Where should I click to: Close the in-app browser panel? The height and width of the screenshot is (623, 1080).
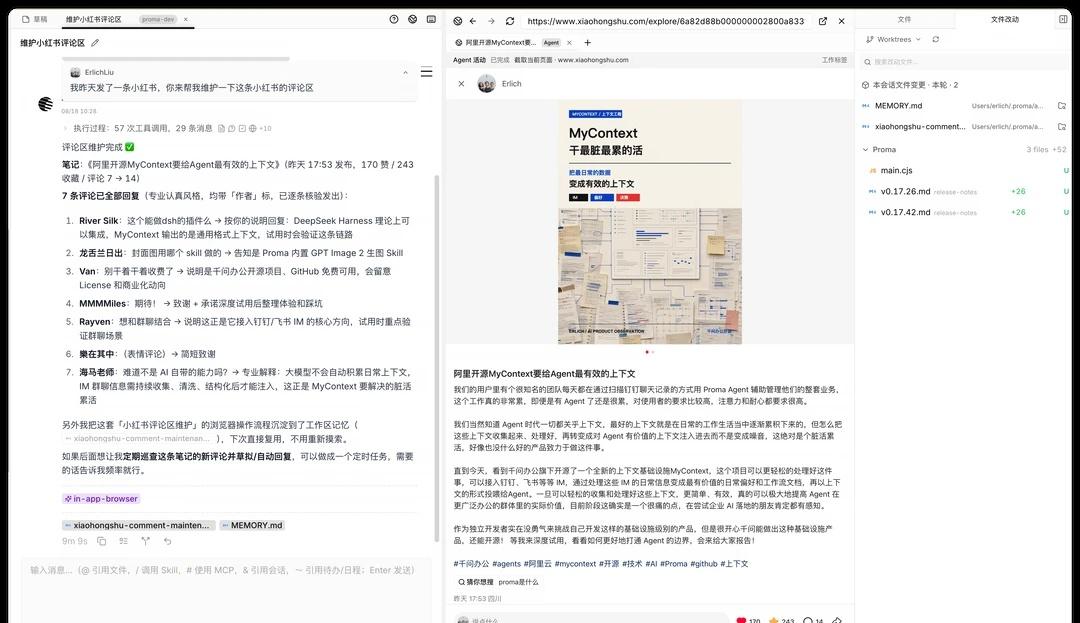(x=842, y=21)
